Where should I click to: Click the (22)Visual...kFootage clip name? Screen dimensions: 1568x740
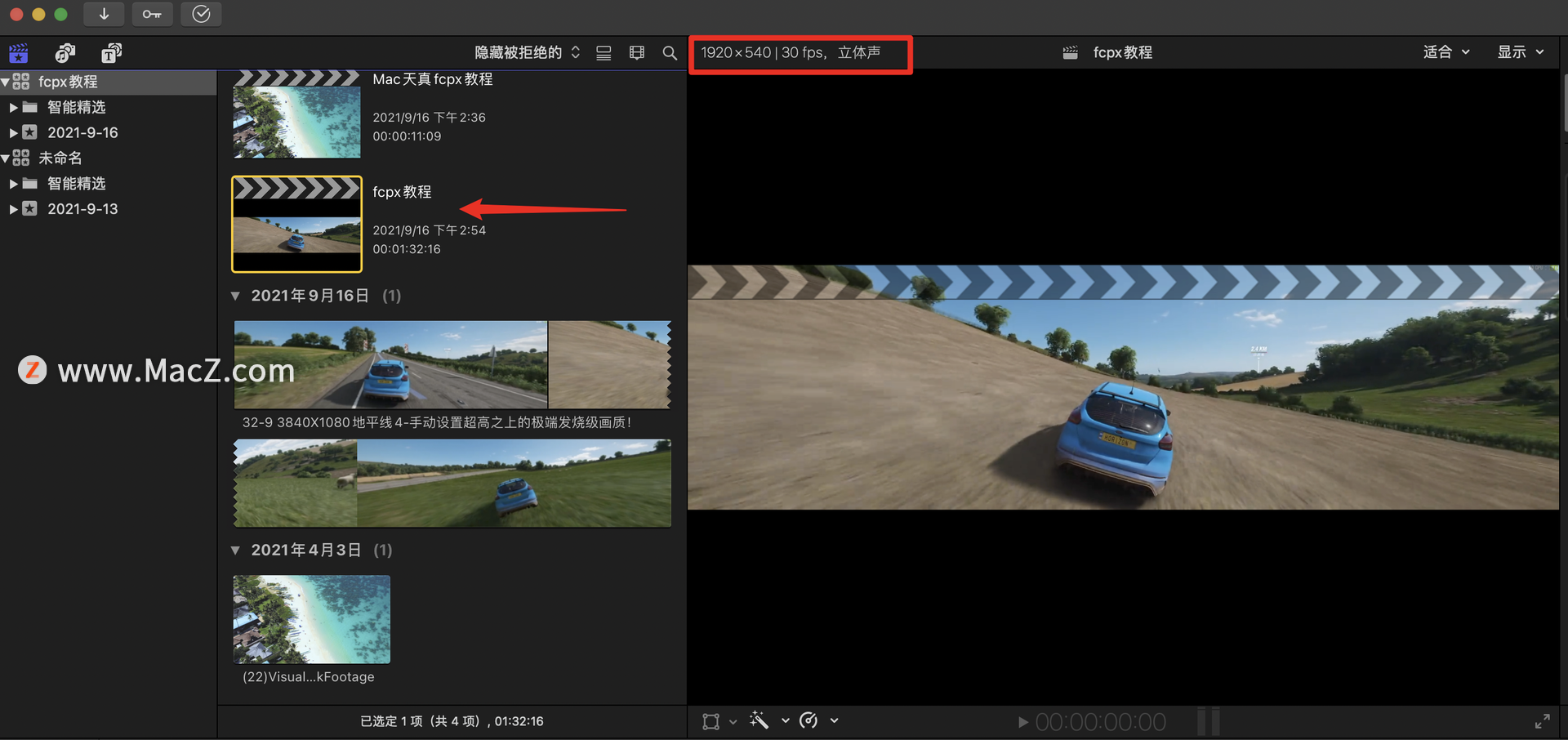pos(309,676)
